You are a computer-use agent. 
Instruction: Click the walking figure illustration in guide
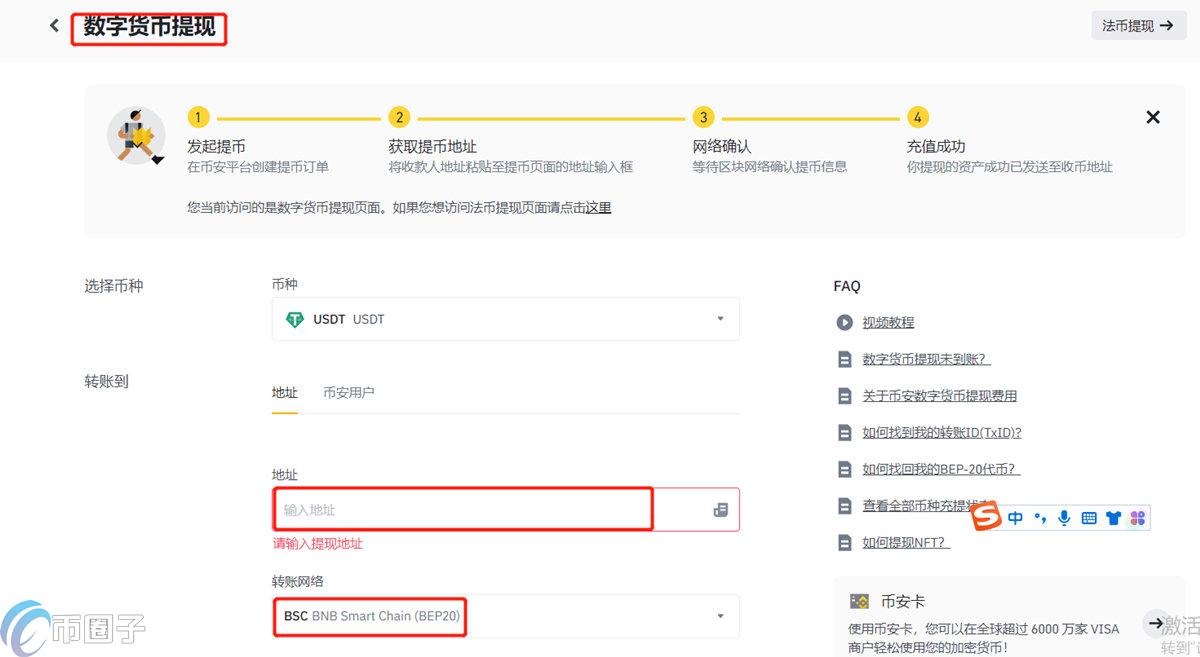click(x=137, y=135)
